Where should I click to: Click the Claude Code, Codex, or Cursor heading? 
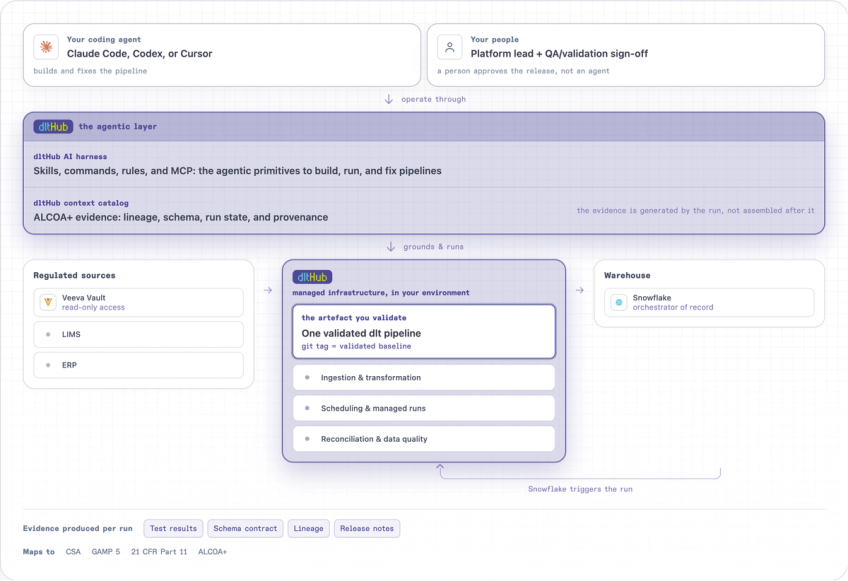tap(140, 54)
